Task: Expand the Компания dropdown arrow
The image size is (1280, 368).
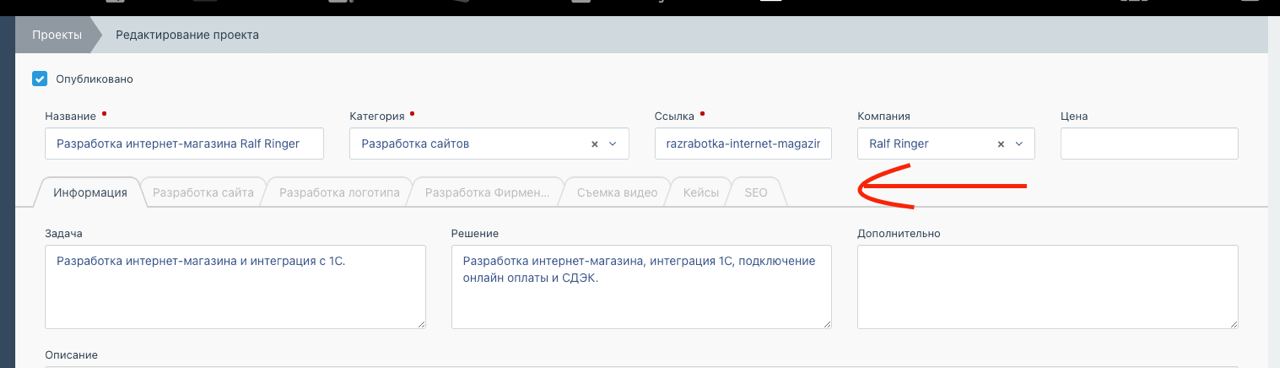Action: [x=1020, y=144]
